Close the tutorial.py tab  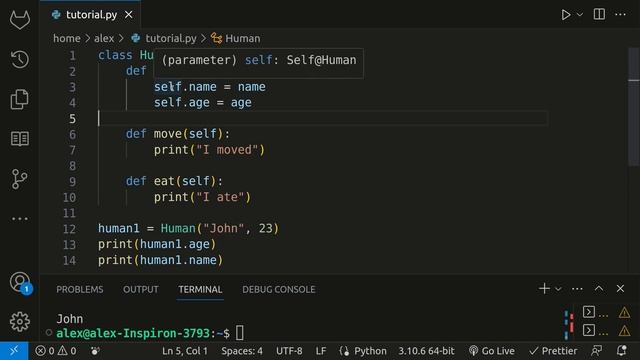click(129, 15)
